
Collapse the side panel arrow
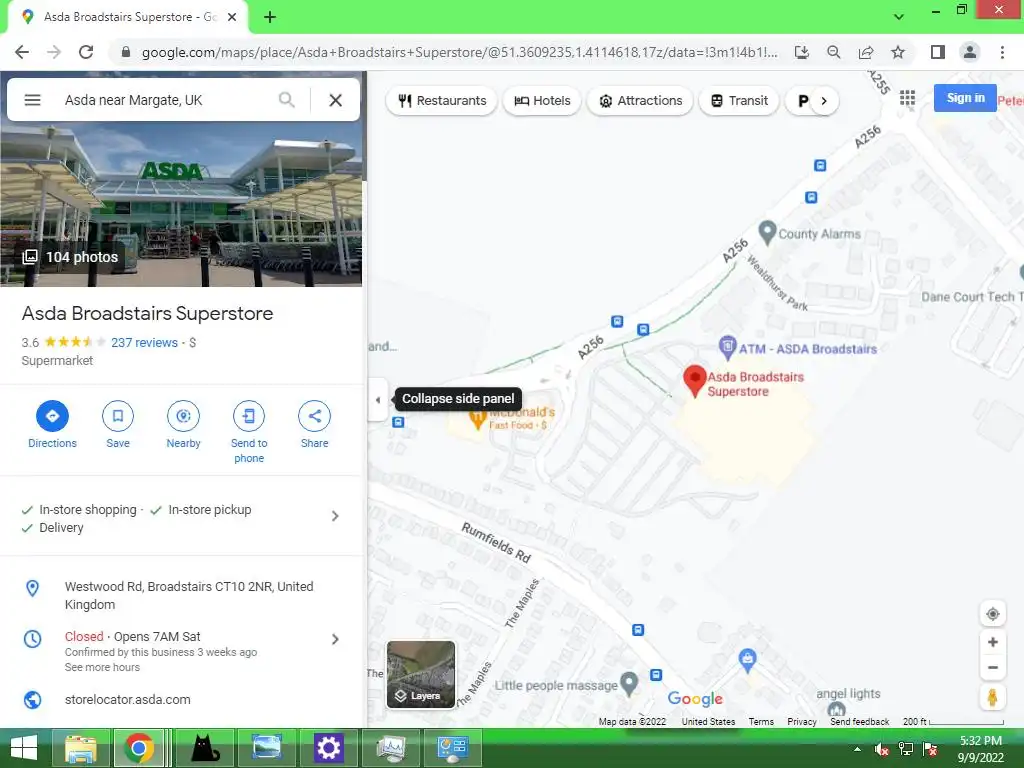[378, 400]
